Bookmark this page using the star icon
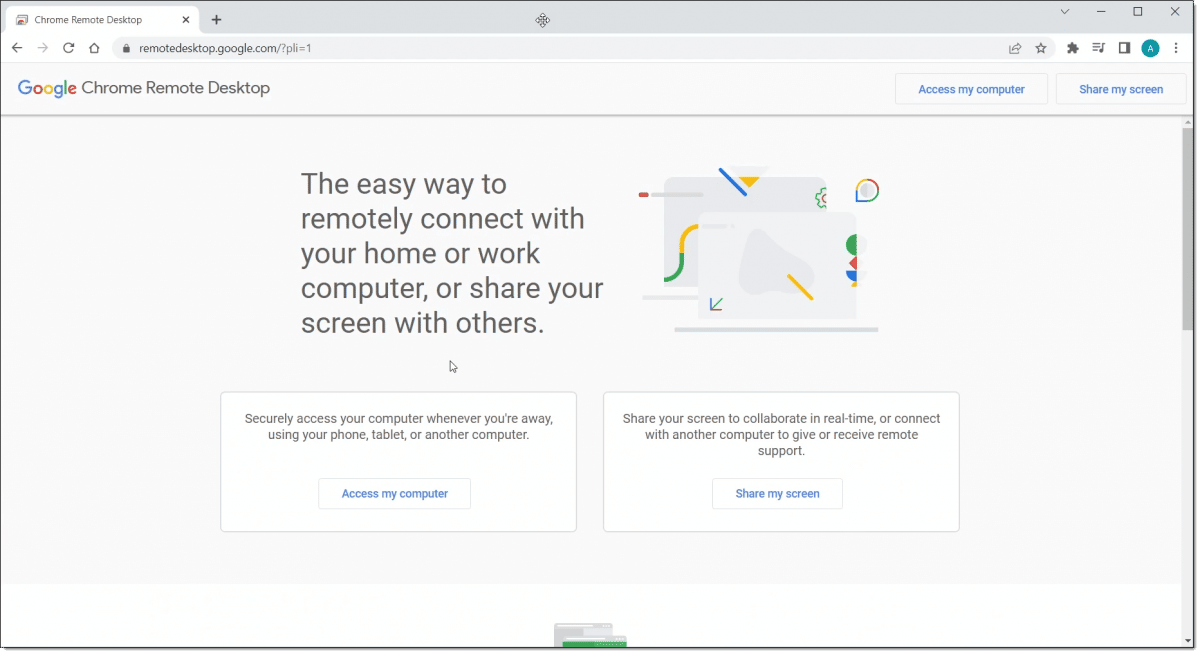This screenshot has width=1200, height=654. (1041, 47)
